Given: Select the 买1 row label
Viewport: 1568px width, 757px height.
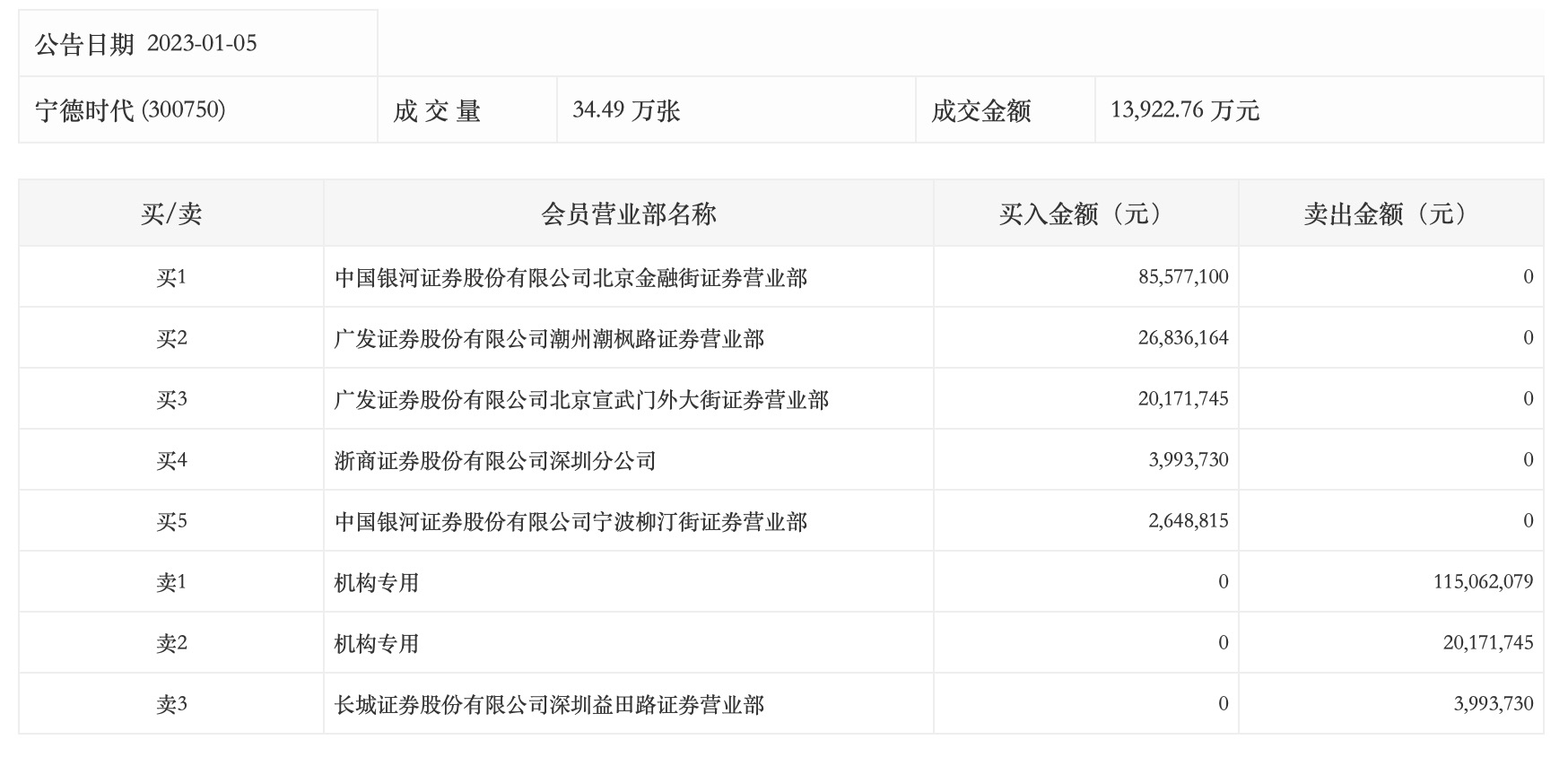Looking at the screenshot, I should click(x=171, y=277).
